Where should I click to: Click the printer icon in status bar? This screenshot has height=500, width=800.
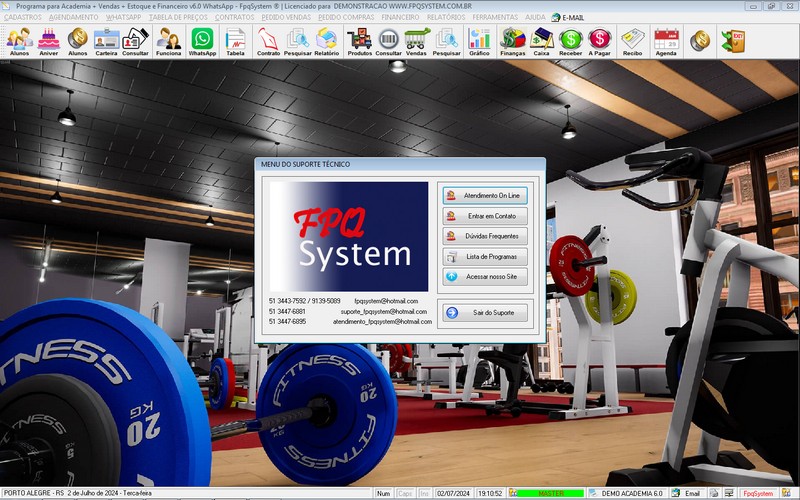pos(714,493)
